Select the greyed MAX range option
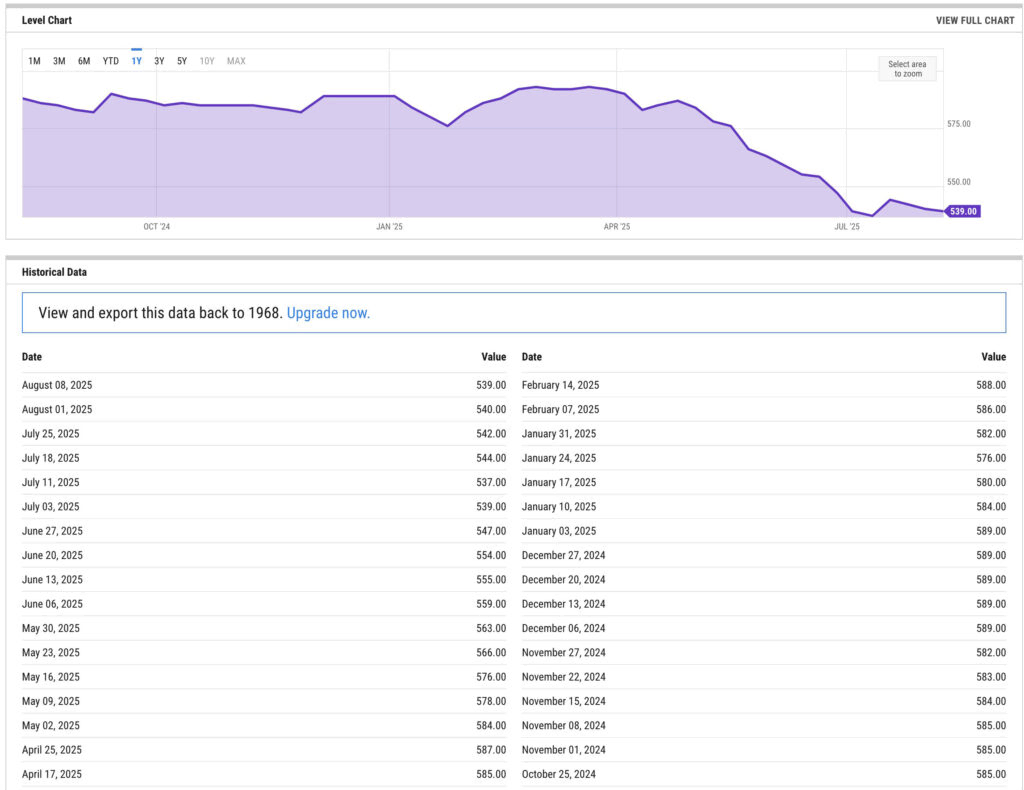The height and width of the screenshot is (790, 1024). (x=236, y=61)
